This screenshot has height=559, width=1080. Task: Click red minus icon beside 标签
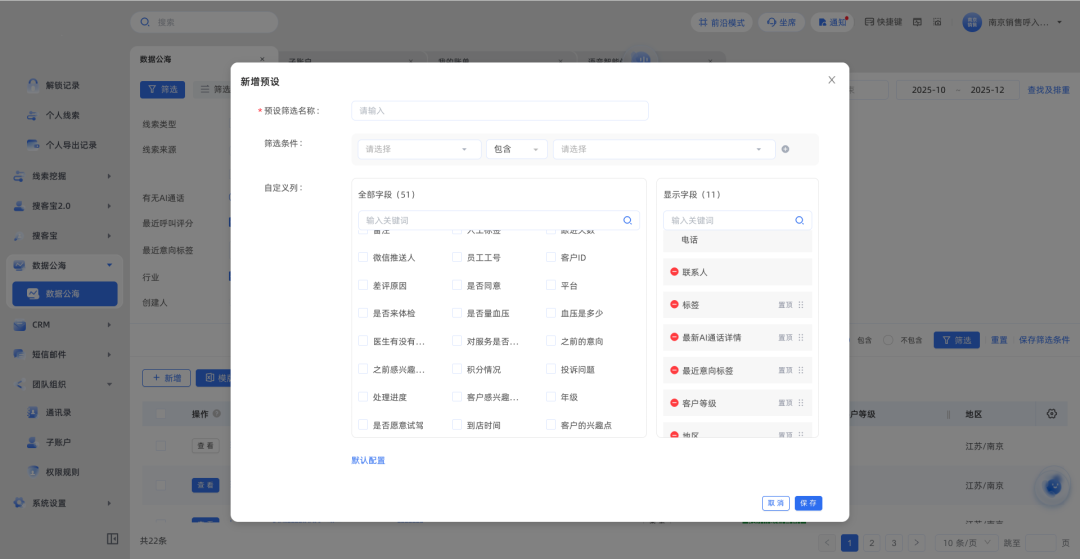click(674, 305)
